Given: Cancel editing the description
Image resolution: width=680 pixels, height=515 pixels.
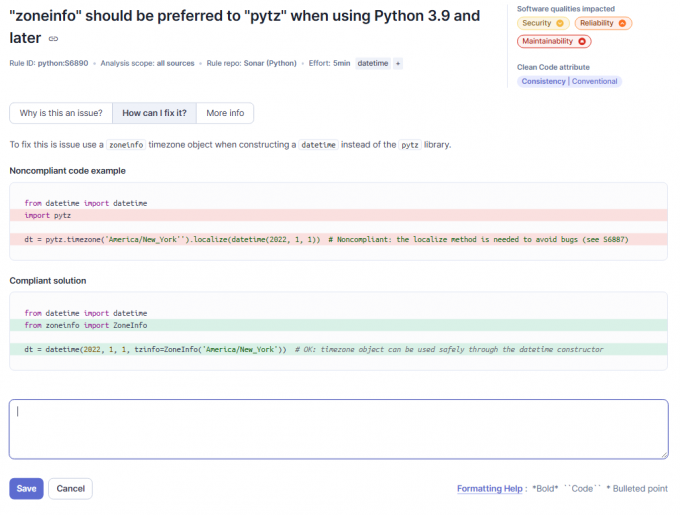Looking at the screenshot, I should (x=70, y=489).
